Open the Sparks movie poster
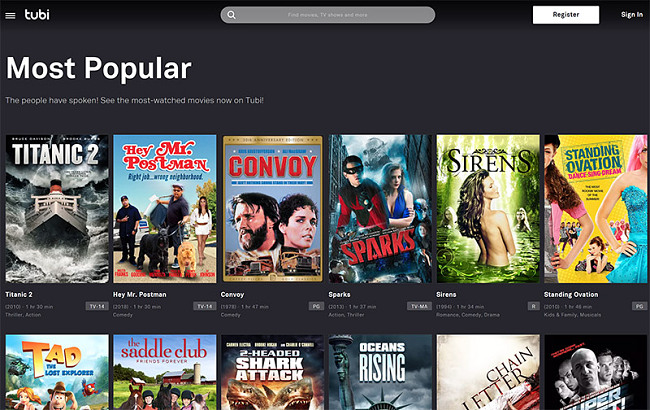The image size is (650, 410). tap(380, 209)
